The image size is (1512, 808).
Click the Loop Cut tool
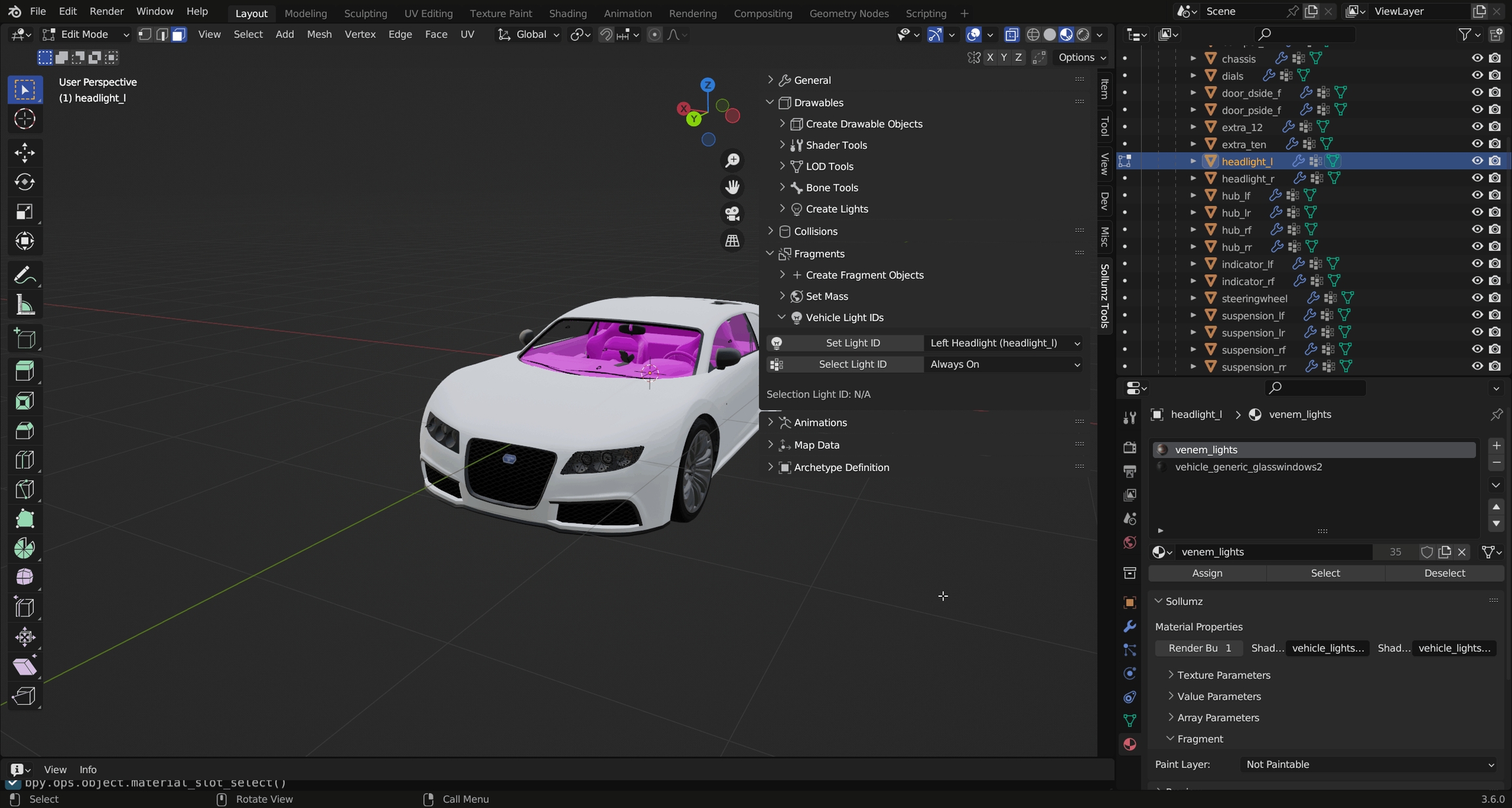click(x=24, y=460)
